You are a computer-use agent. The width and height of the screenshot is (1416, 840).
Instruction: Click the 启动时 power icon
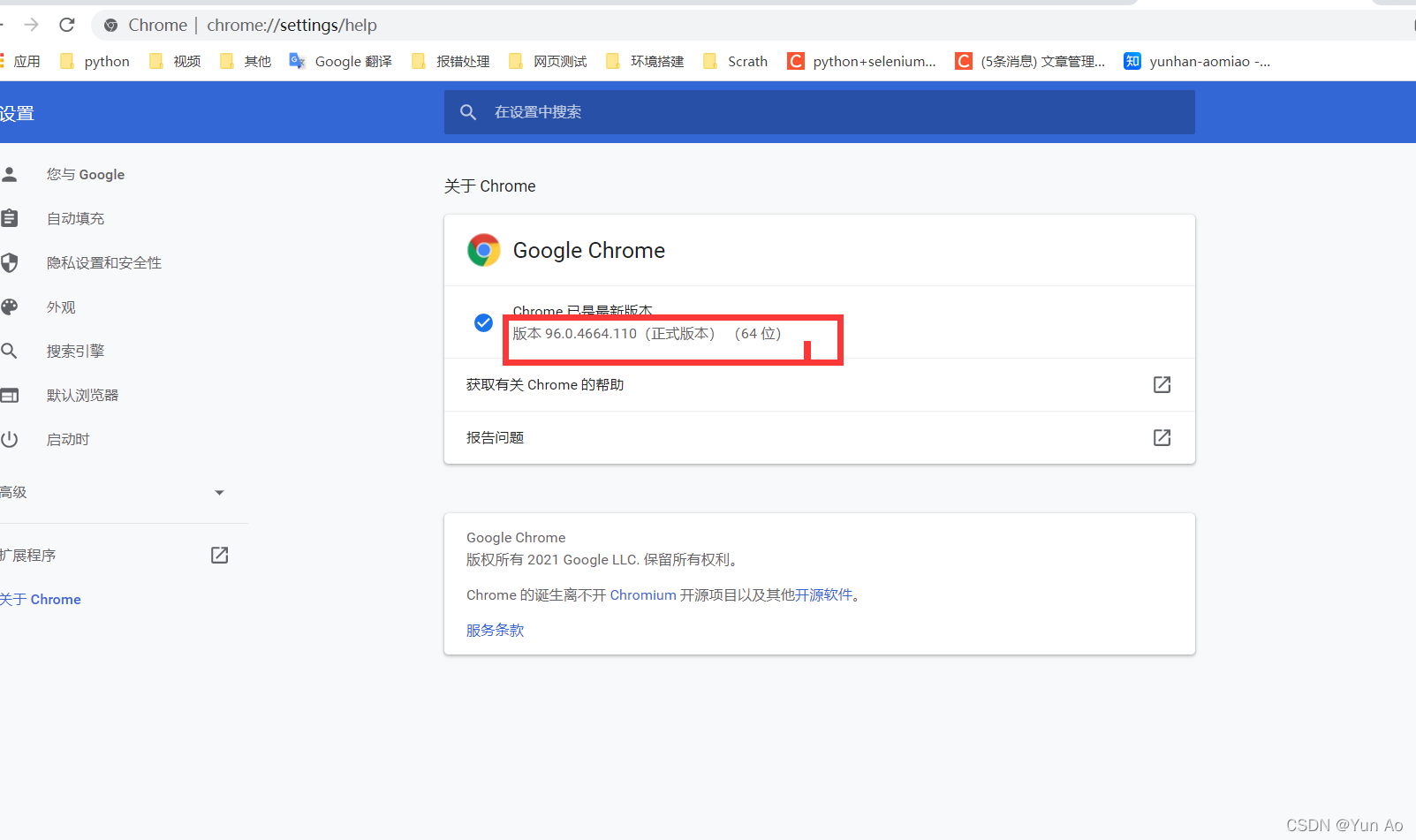pos(10,439)
